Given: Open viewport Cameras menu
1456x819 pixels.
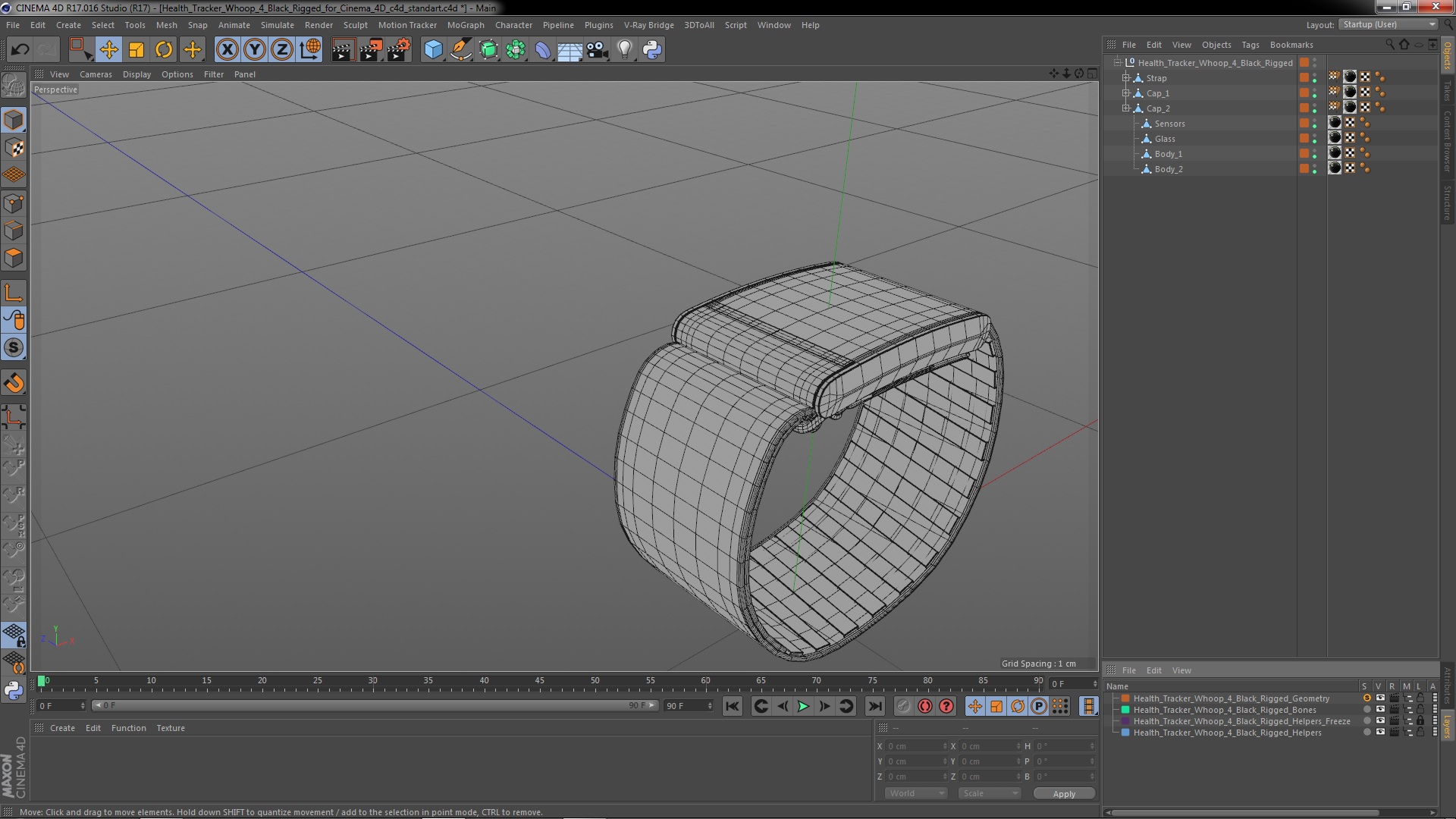Looking at the screenshot, I should (96, 74).
